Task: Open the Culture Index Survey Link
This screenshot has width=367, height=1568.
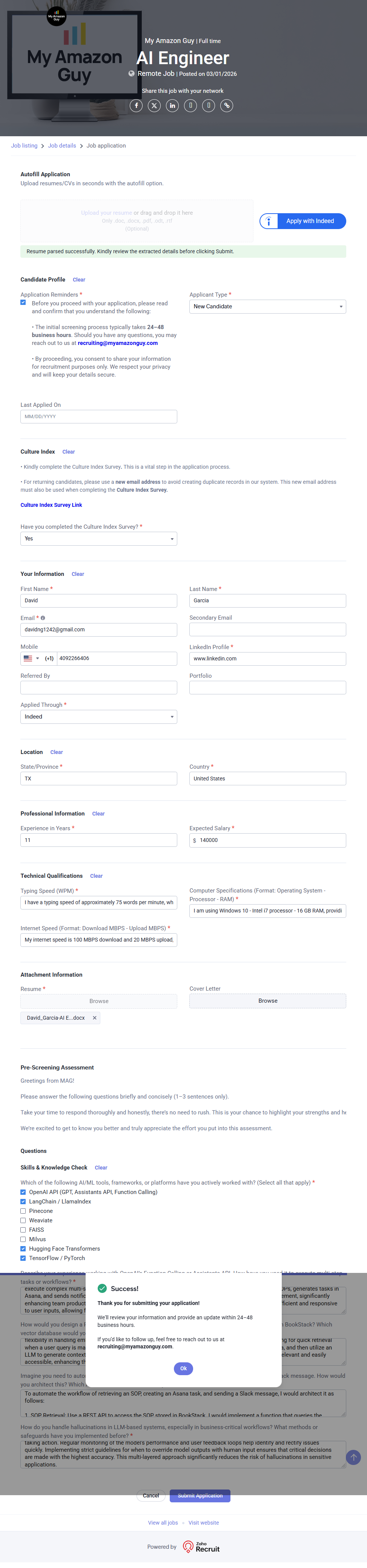Action: coord(51,505)
